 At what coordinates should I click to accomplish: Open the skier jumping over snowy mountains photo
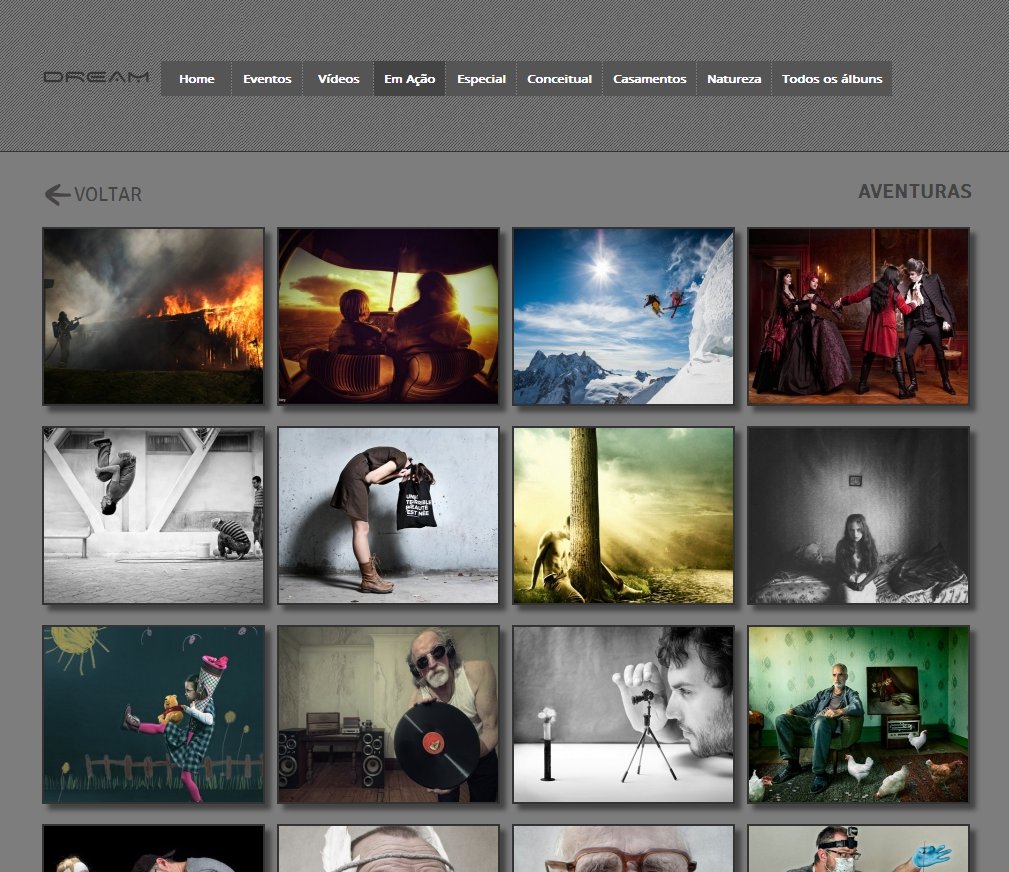click(623, 316)
